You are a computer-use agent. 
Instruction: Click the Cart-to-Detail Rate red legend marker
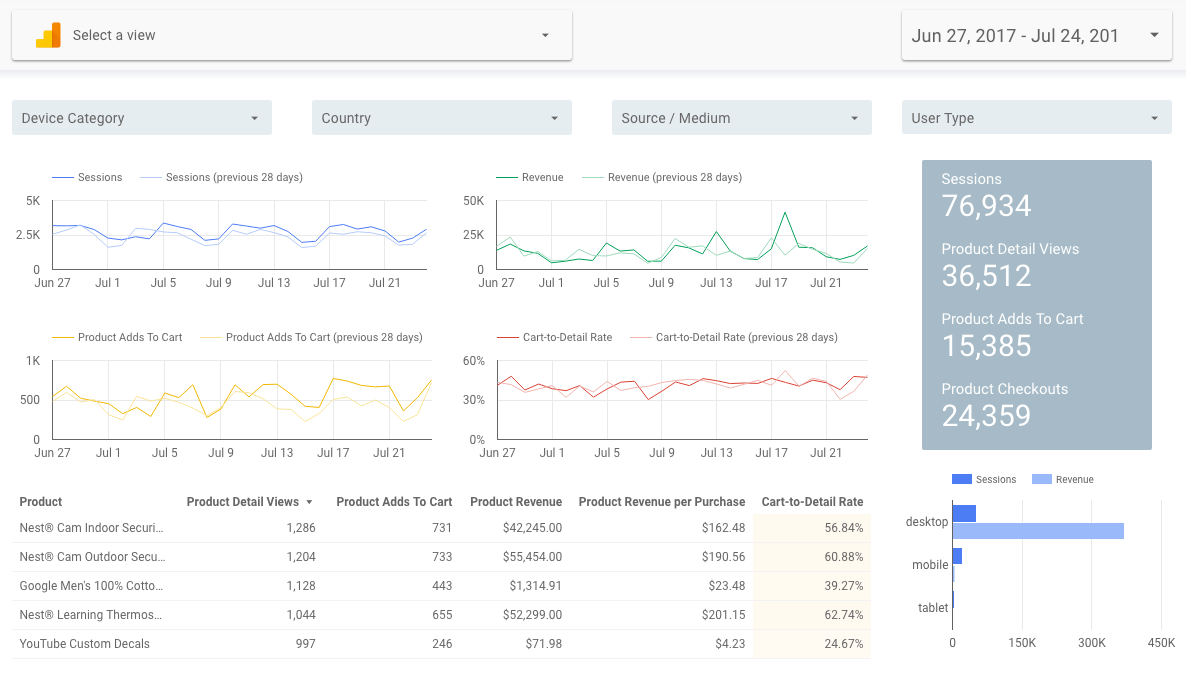508,338
